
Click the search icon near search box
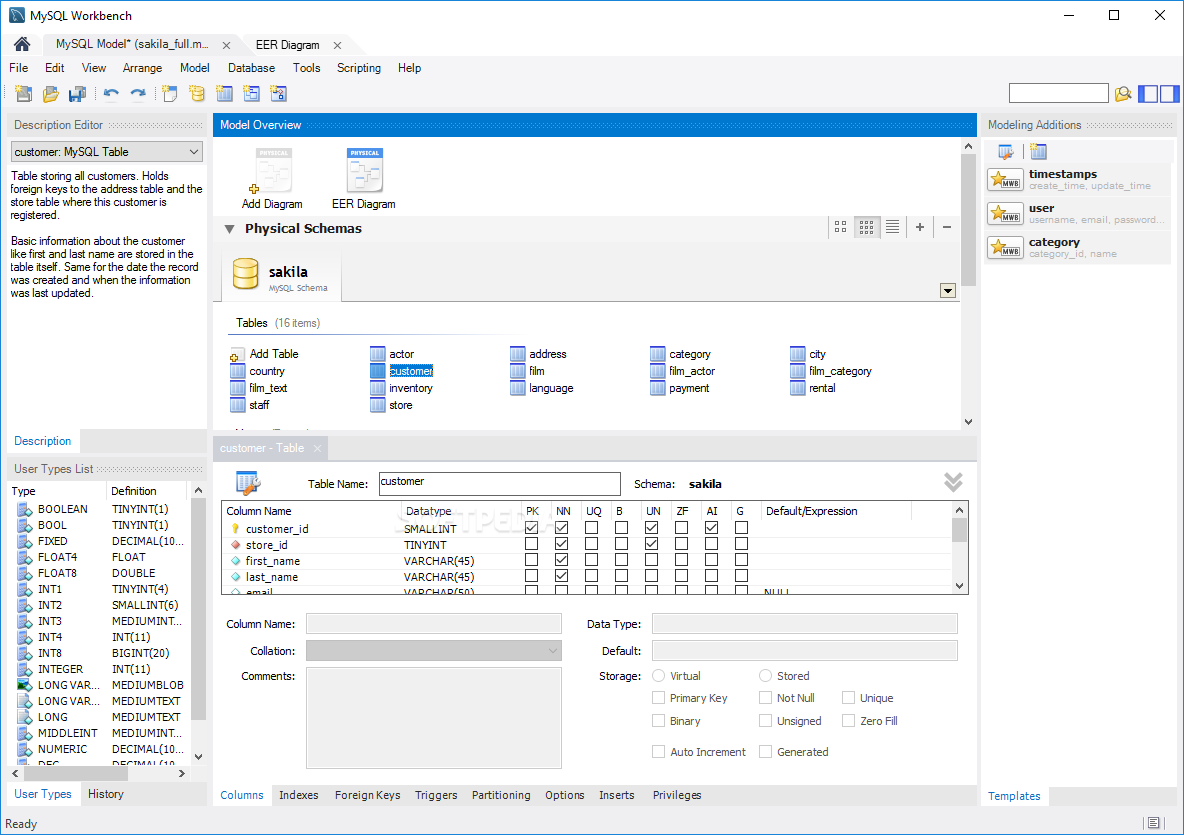1123,94
